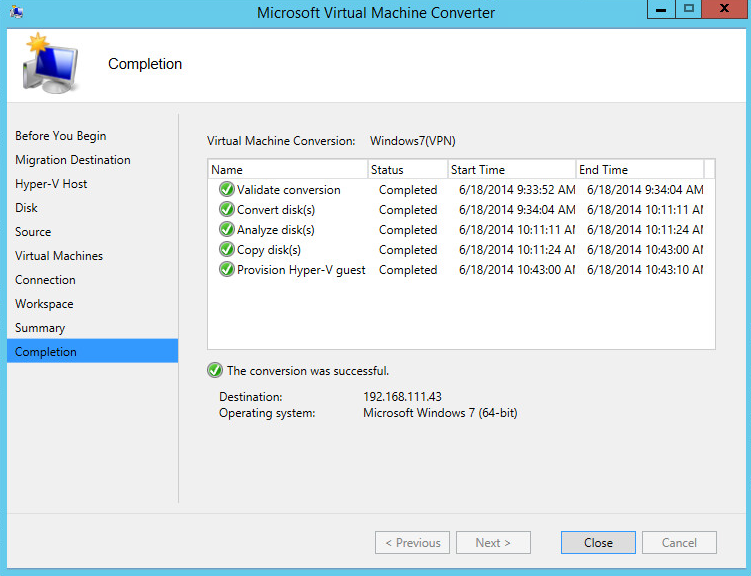Click the Microsoft Windows 7 (64-bit) value
This screenshot has height=576, width=751.
(x=440, y=413)
